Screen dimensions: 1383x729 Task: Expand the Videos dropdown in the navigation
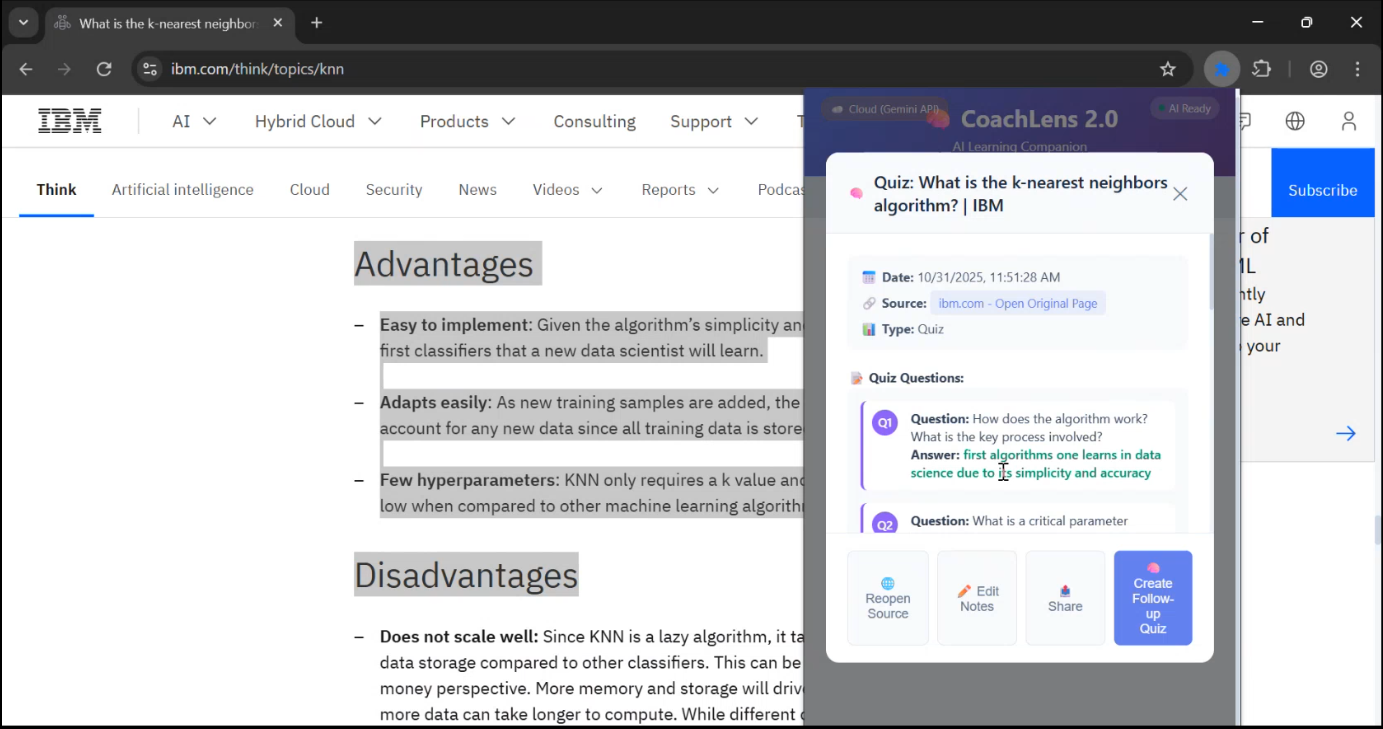click(567, 189)
